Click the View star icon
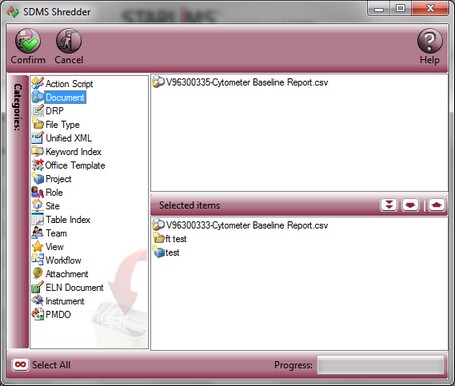Screen dimensions: 455x386 (x=38, y=247)
